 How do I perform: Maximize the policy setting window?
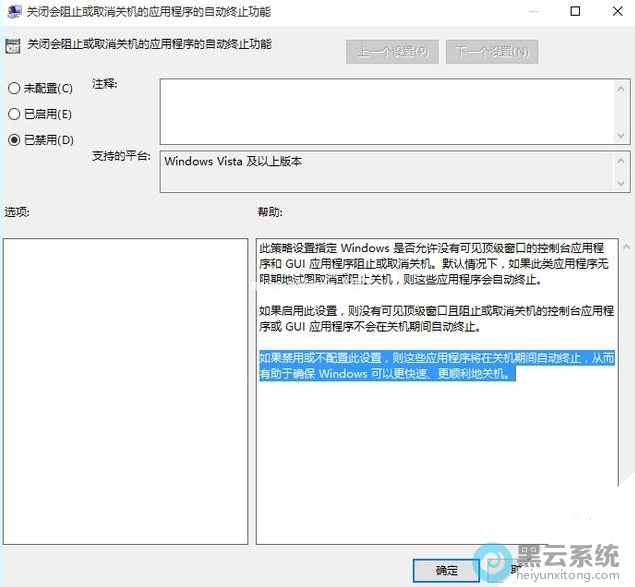[x=574, y=12]
